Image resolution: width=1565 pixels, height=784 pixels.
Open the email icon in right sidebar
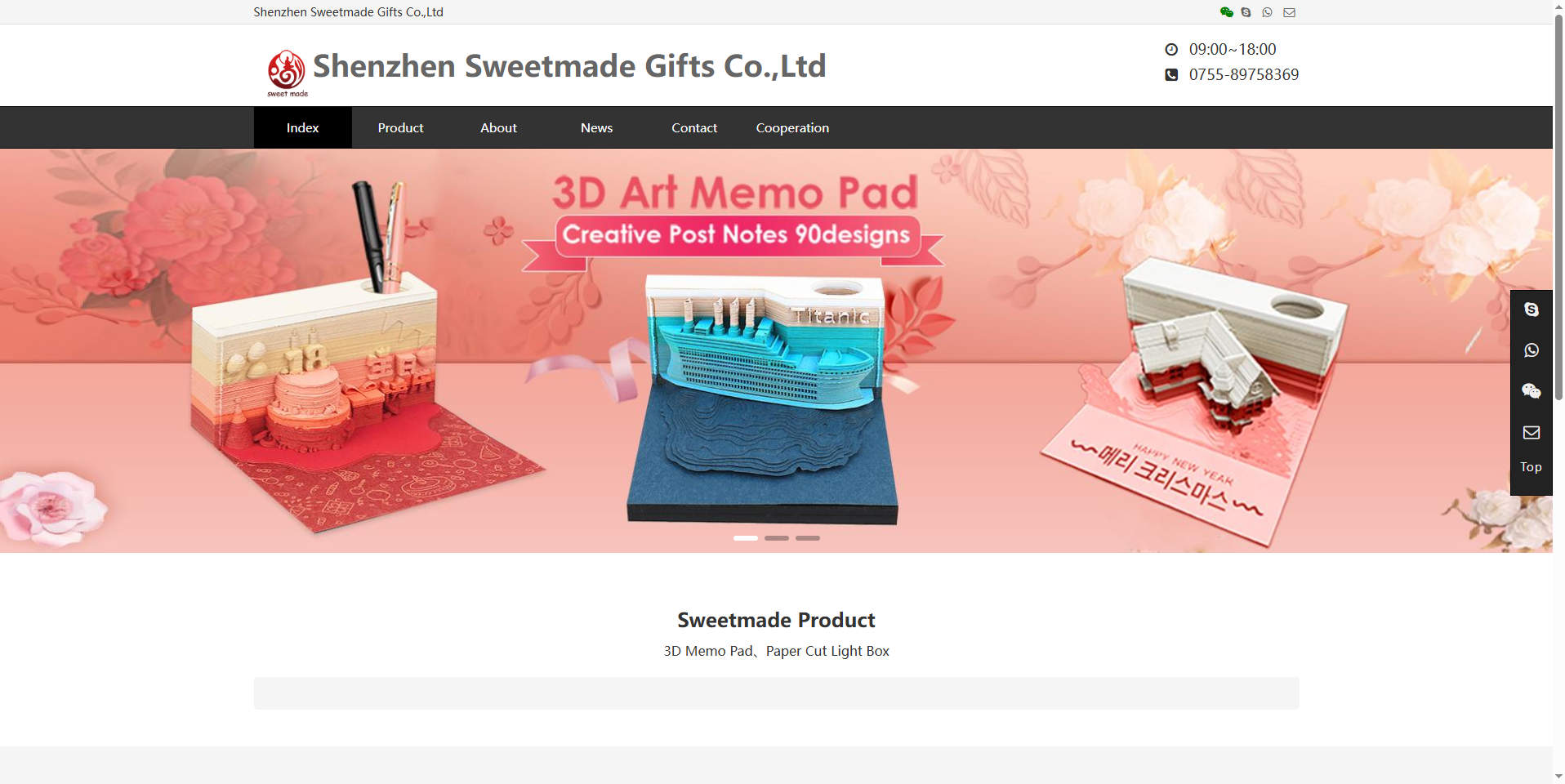tap(1532, 432)
